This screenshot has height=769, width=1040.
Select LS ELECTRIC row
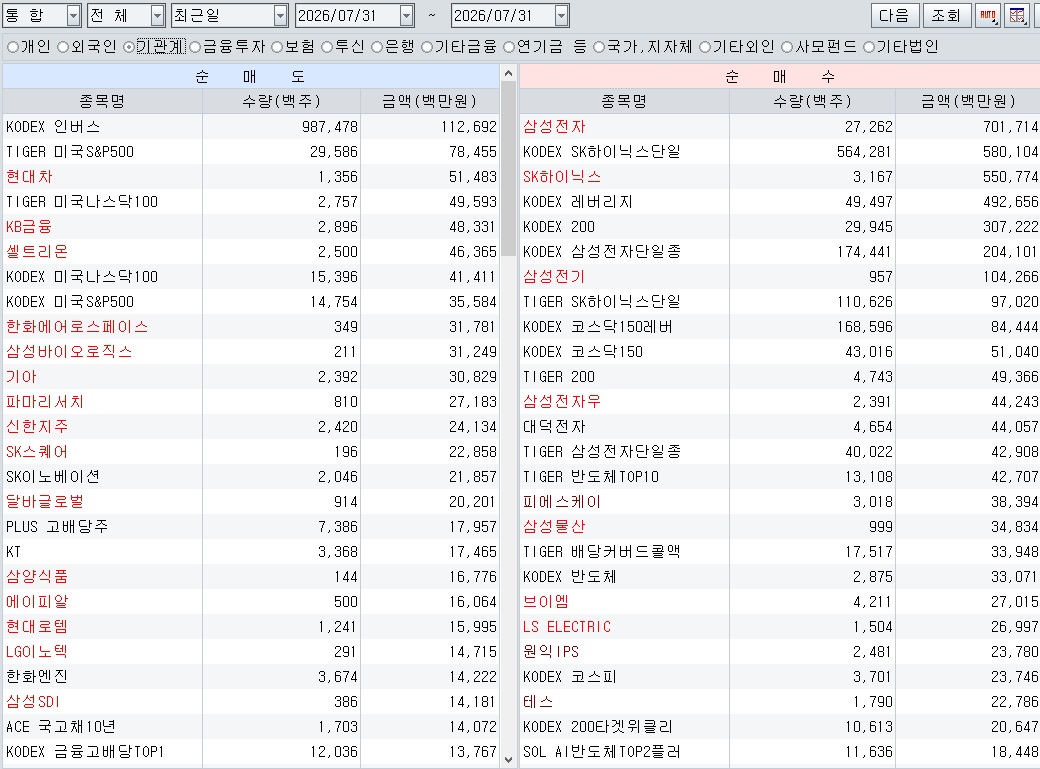pos(780,627)
